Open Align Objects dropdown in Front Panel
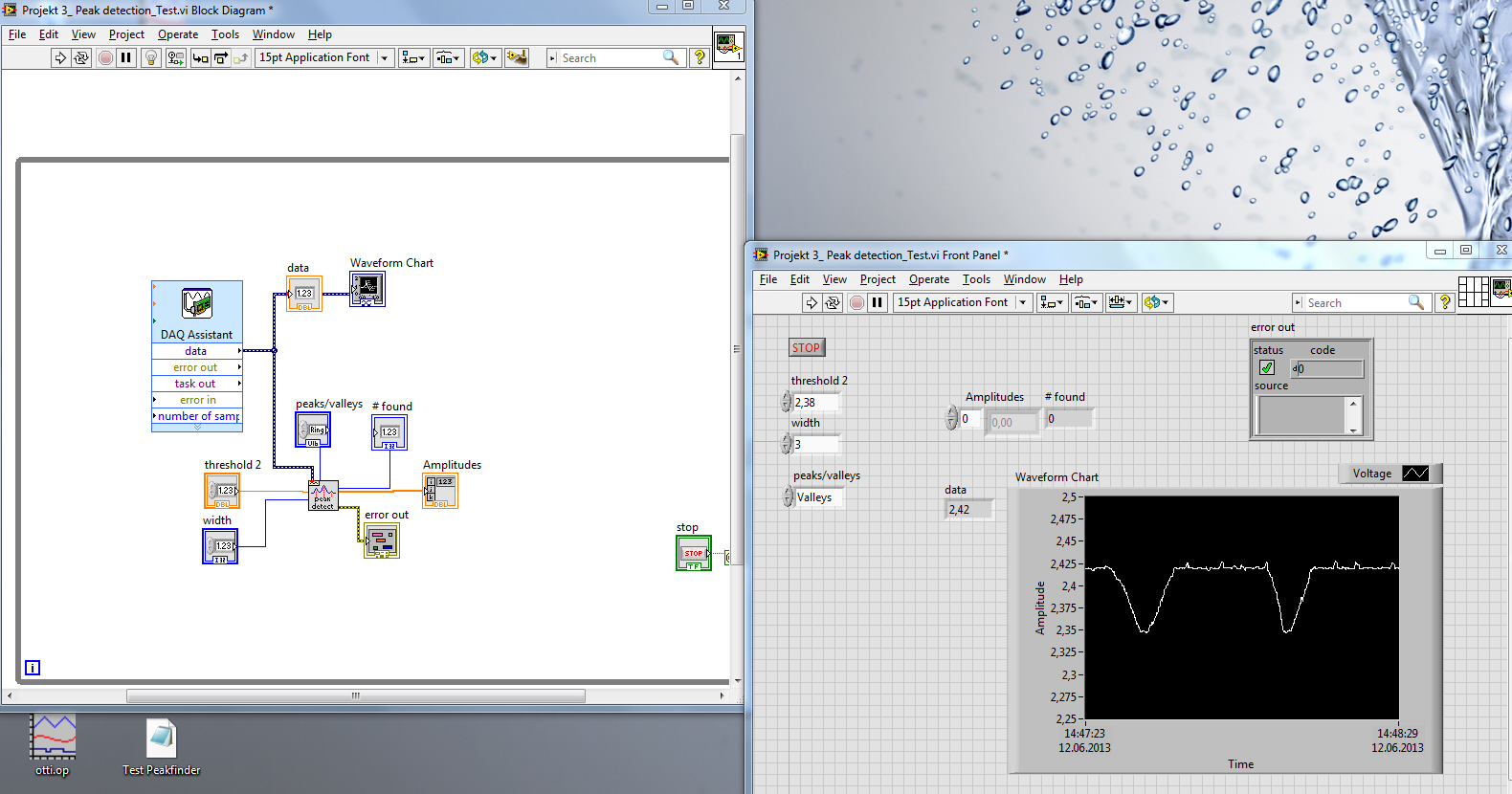Screen dimensions: 1512x794 pos(1052,302)
